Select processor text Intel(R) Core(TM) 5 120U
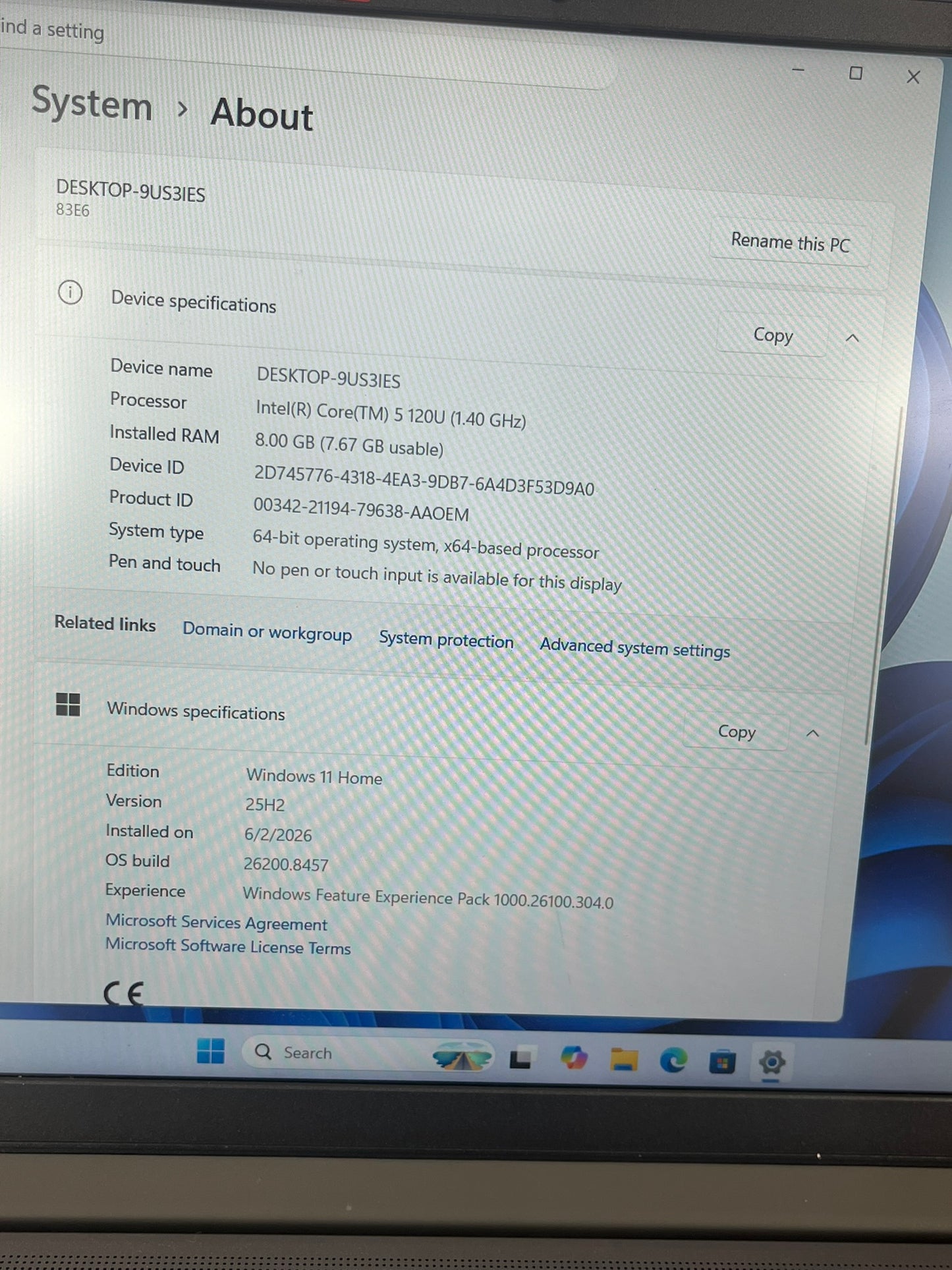952x1270 pixels. coord(350,412)
